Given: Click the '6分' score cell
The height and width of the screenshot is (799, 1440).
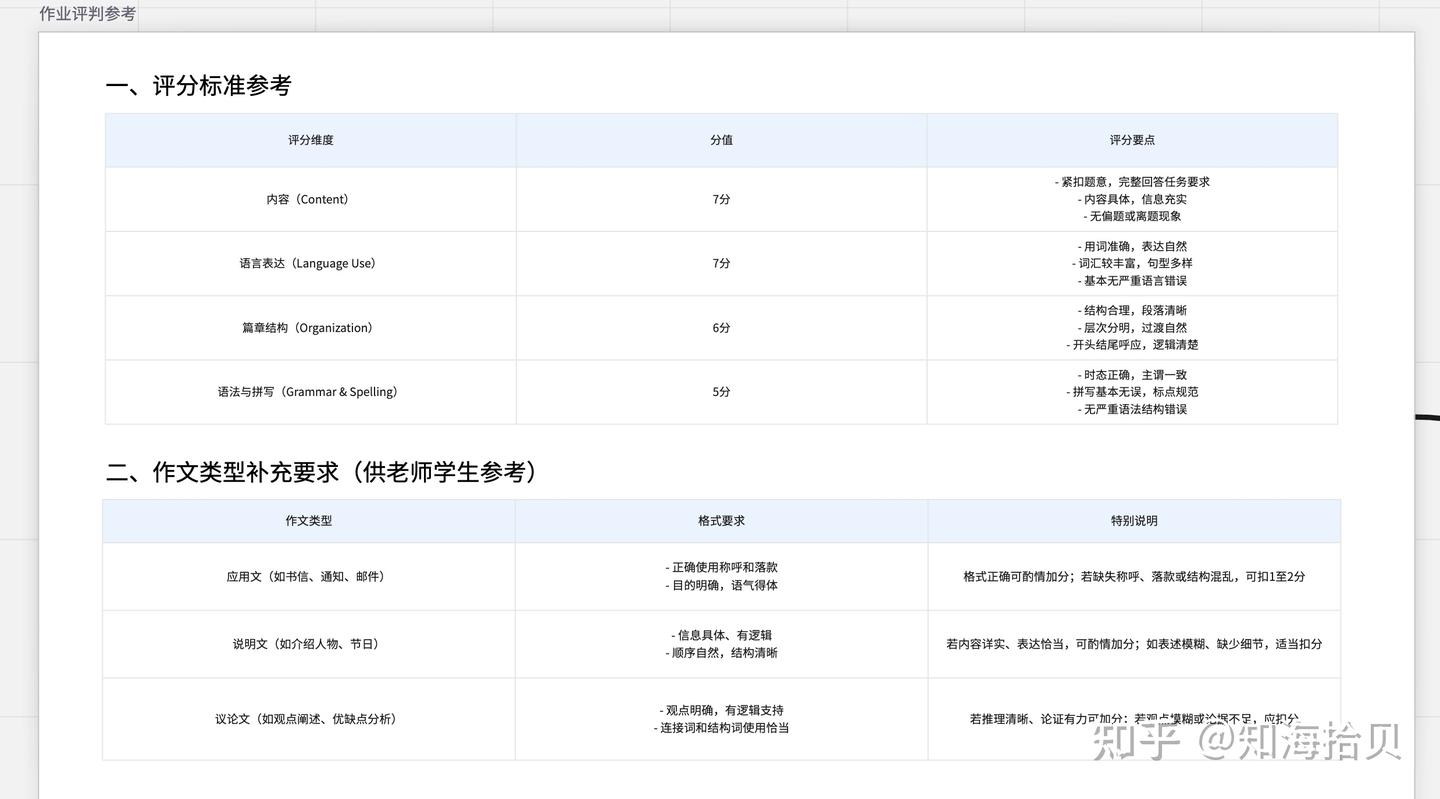Looking at the screenshot, I should [721, 328].
